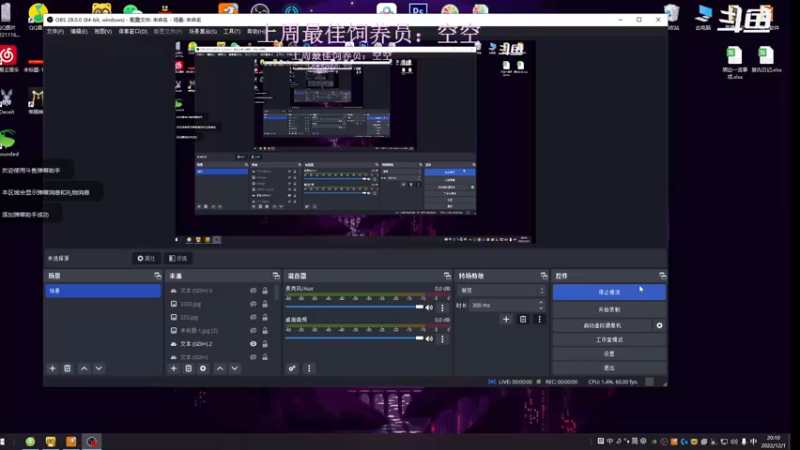Toggle lock on 文本 (GDI+) 2 source
The width and height of the screenshot is (800, 450).
(x=265, y=344)
